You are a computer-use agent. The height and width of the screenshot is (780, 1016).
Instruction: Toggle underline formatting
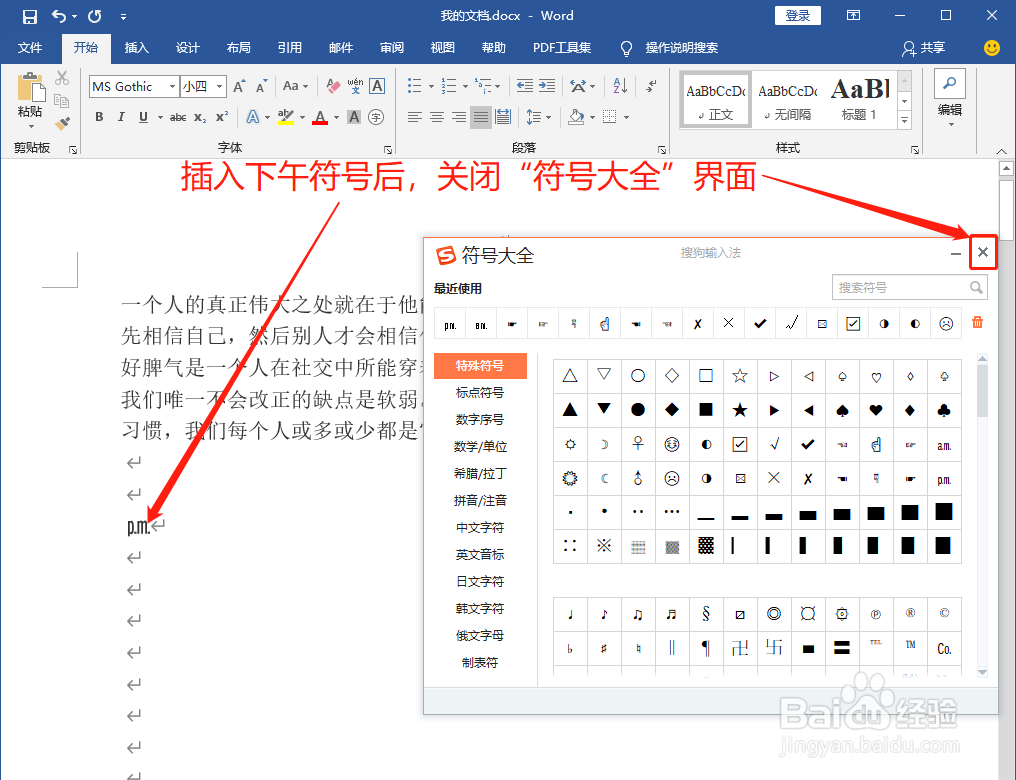pos(144,116)
